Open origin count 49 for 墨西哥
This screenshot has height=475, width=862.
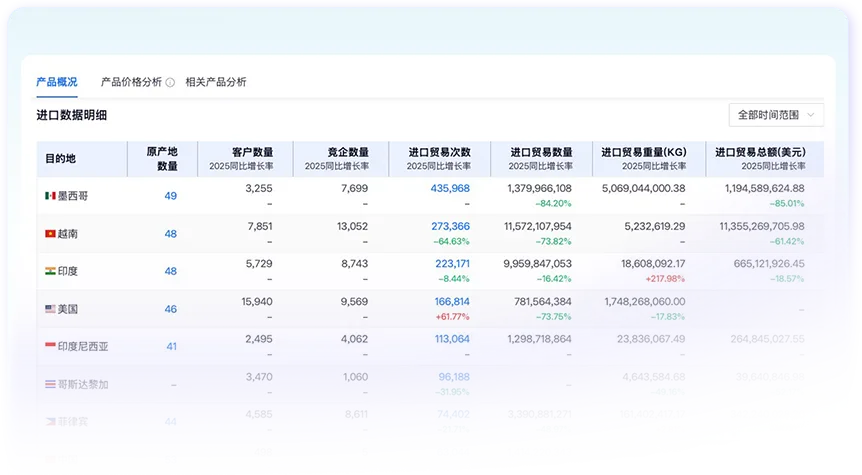[170, 196]
